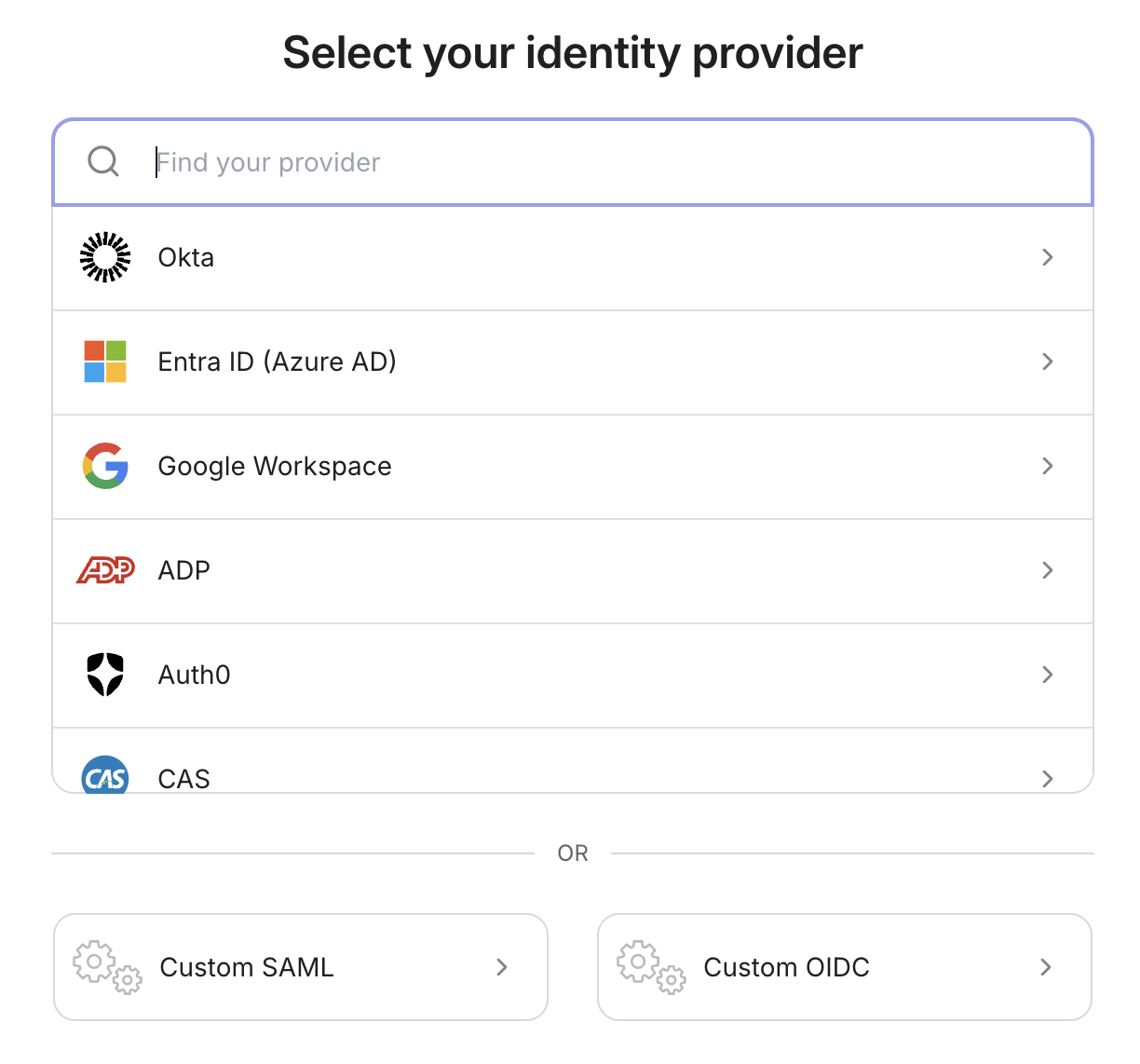Click the chevron beside Auth0

tap(1048, 675)
